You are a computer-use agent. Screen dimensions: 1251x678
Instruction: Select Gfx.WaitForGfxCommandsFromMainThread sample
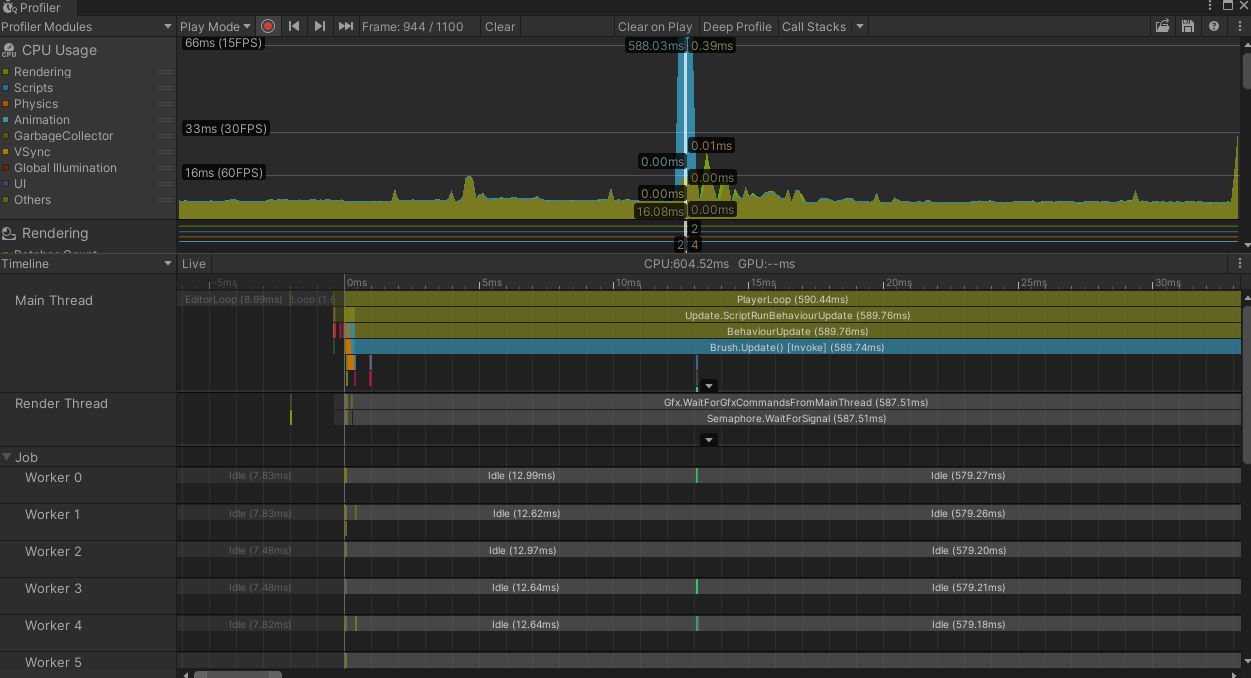(796, 402)
